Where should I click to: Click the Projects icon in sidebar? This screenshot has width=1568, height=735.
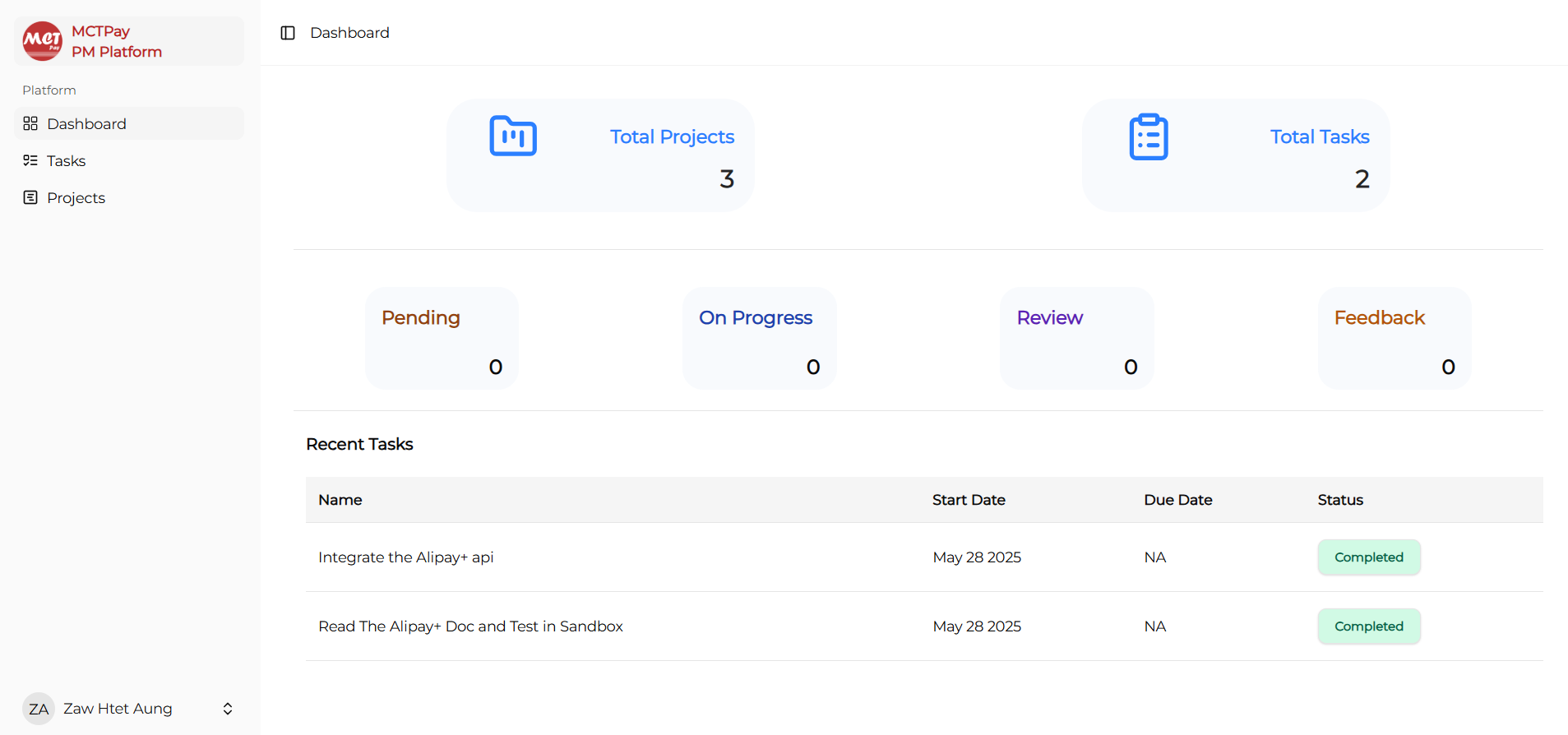pos(30,197)
